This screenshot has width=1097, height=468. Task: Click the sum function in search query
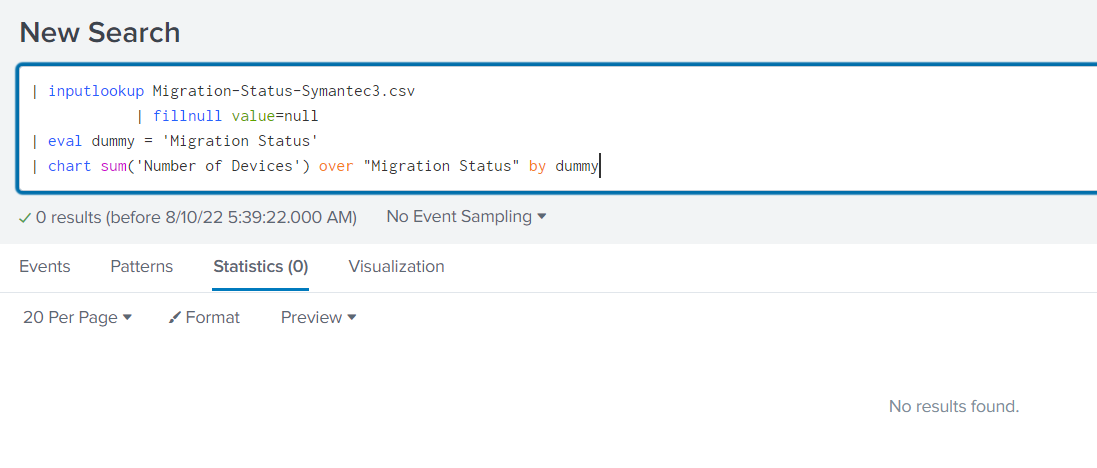click(x=112, y=166)
